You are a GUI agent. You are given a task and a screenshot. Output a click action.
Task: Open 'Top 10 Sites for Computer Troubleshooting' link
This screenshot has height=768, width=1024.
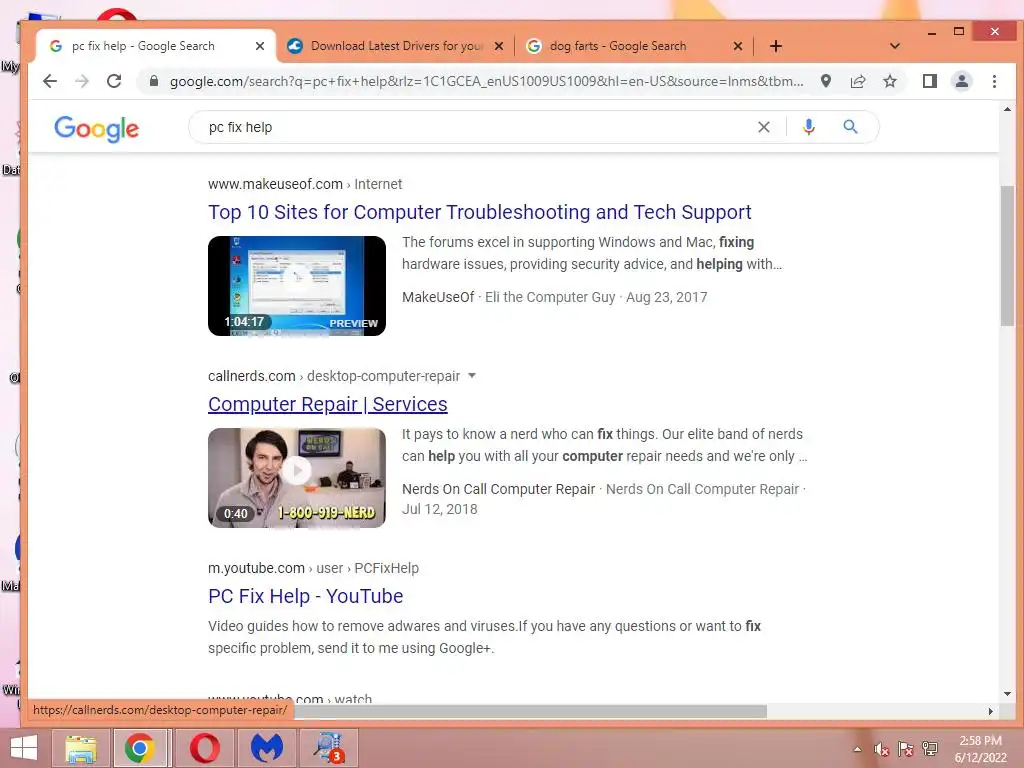click(x=479, y=212)
